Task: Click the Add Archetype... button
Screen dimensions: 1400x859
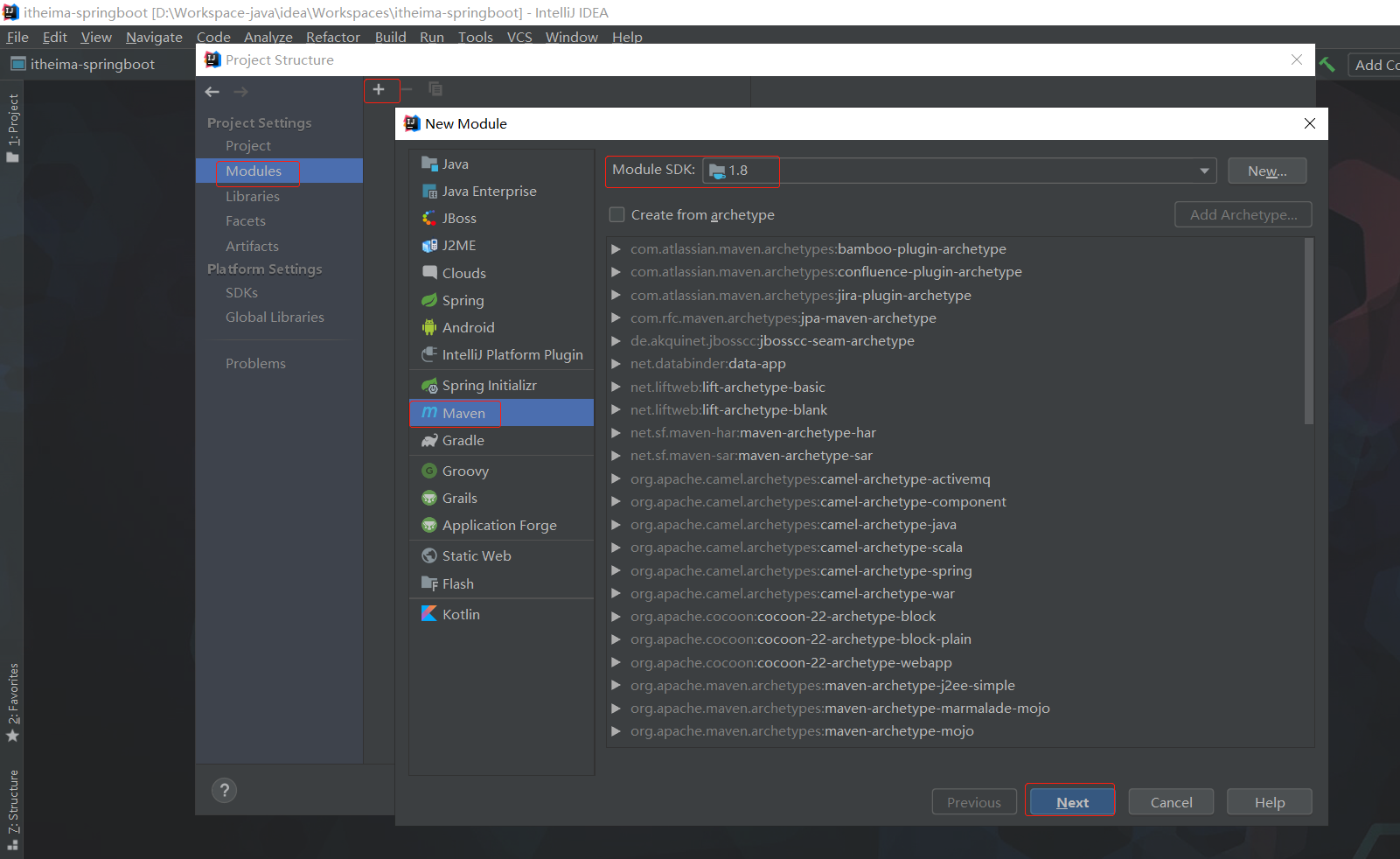Action: [1243, 214]
